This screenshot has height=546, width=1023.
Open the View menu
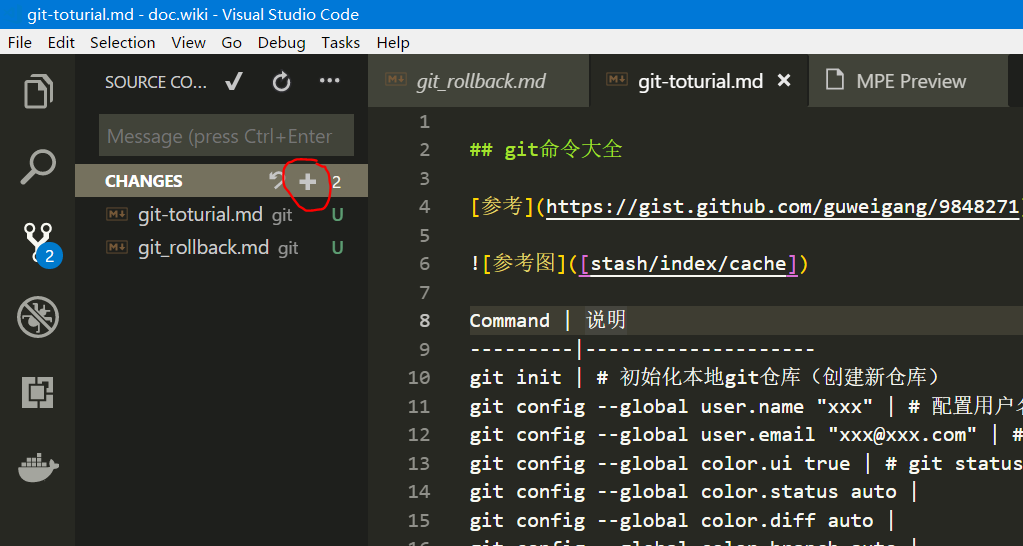tap(189, 42)
